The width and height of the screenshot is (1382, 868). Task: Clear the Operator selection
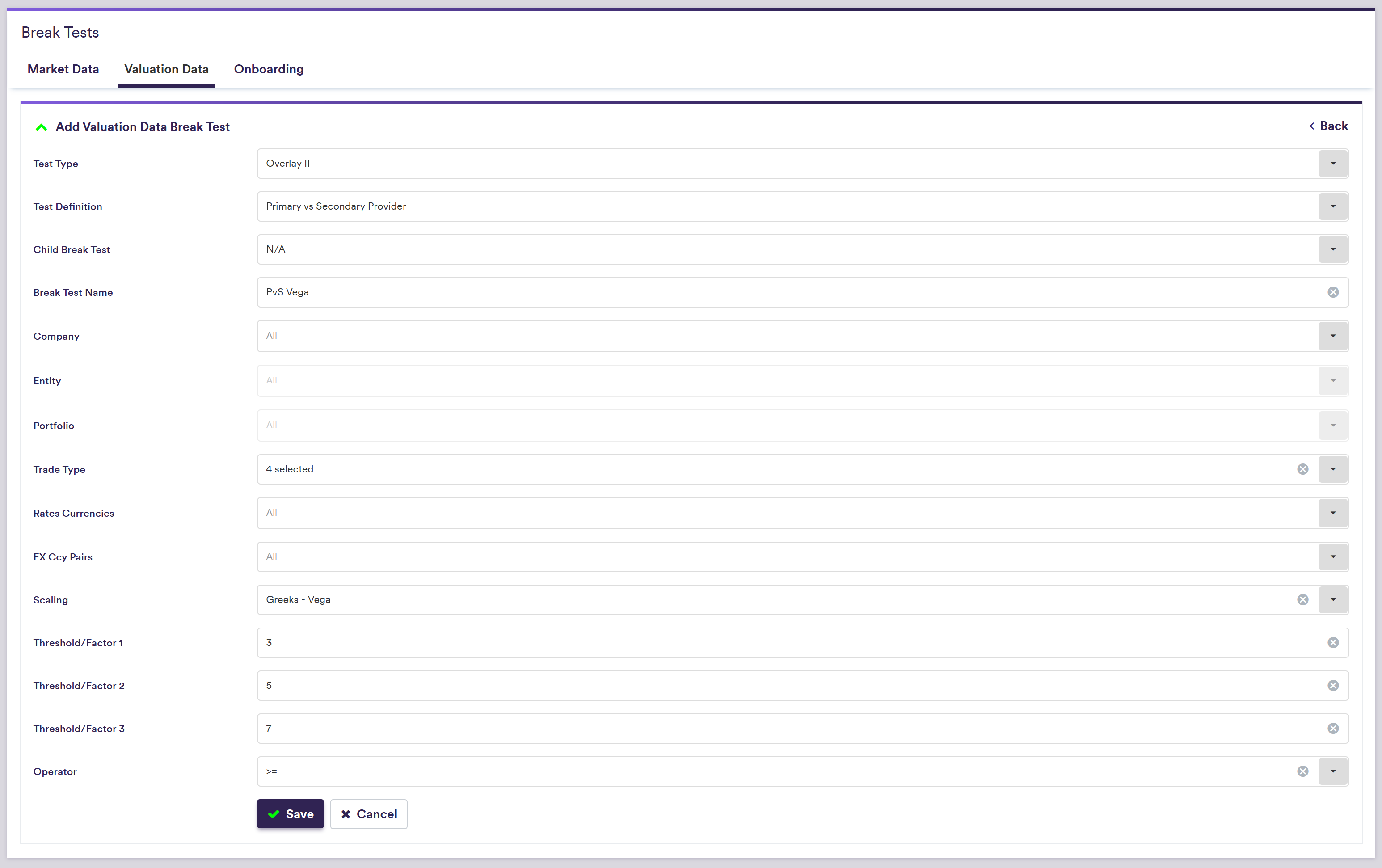tap(1302, 771)
